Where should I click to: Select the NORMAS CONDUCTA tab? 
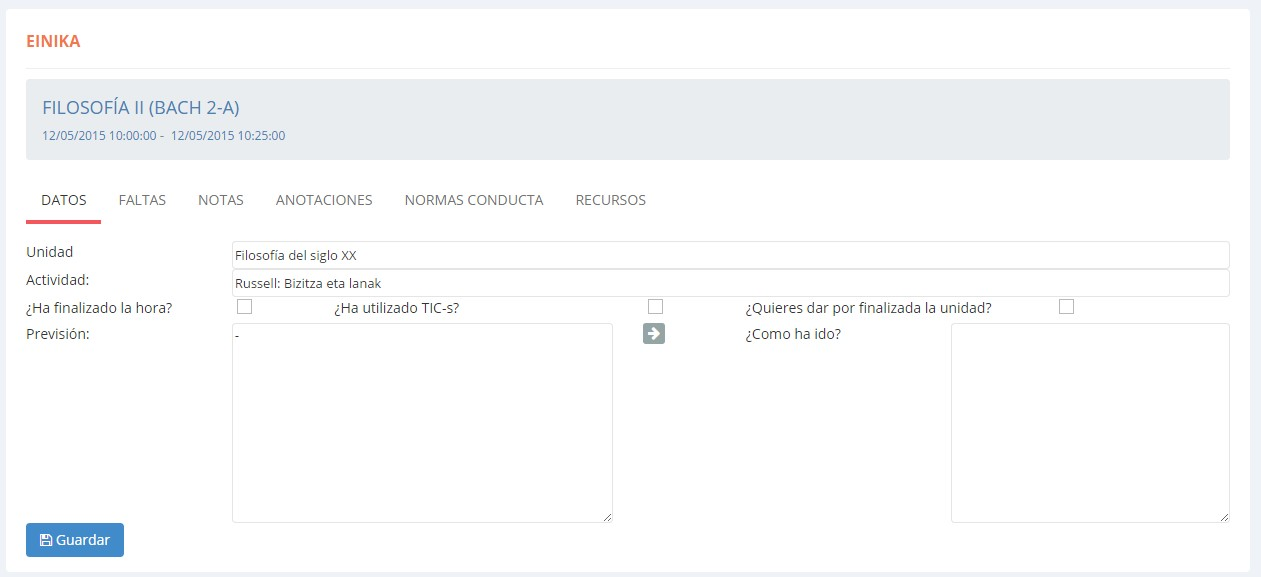pyautogui.click(x=474, y=200)
